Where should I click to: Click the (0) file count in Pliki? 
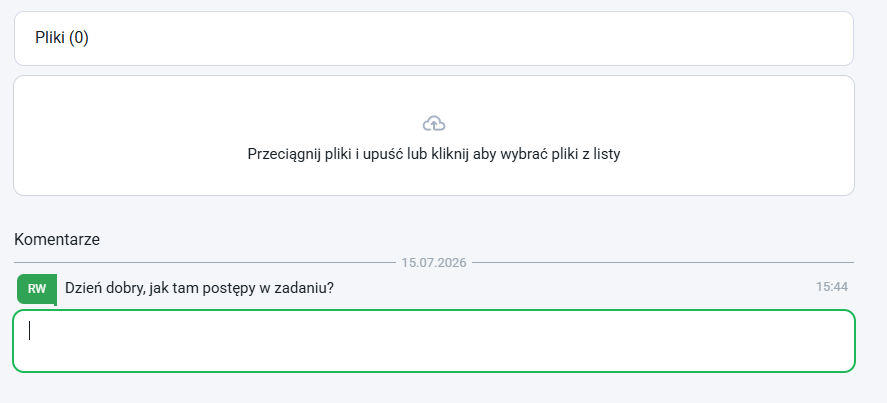click(79, 38)
